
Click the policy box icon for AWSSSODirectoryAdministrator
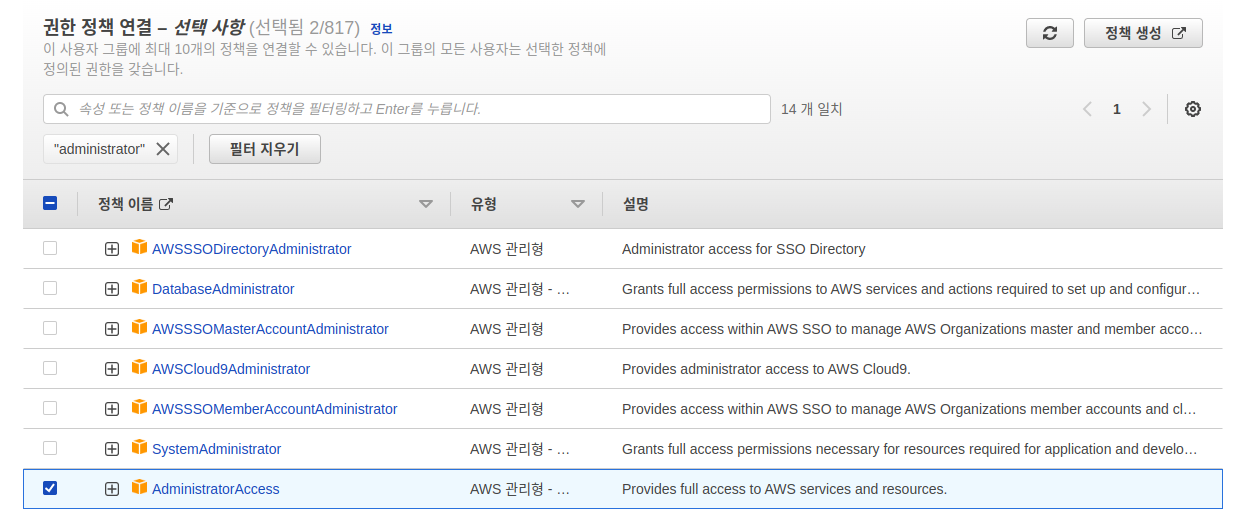tap(139, 247)
